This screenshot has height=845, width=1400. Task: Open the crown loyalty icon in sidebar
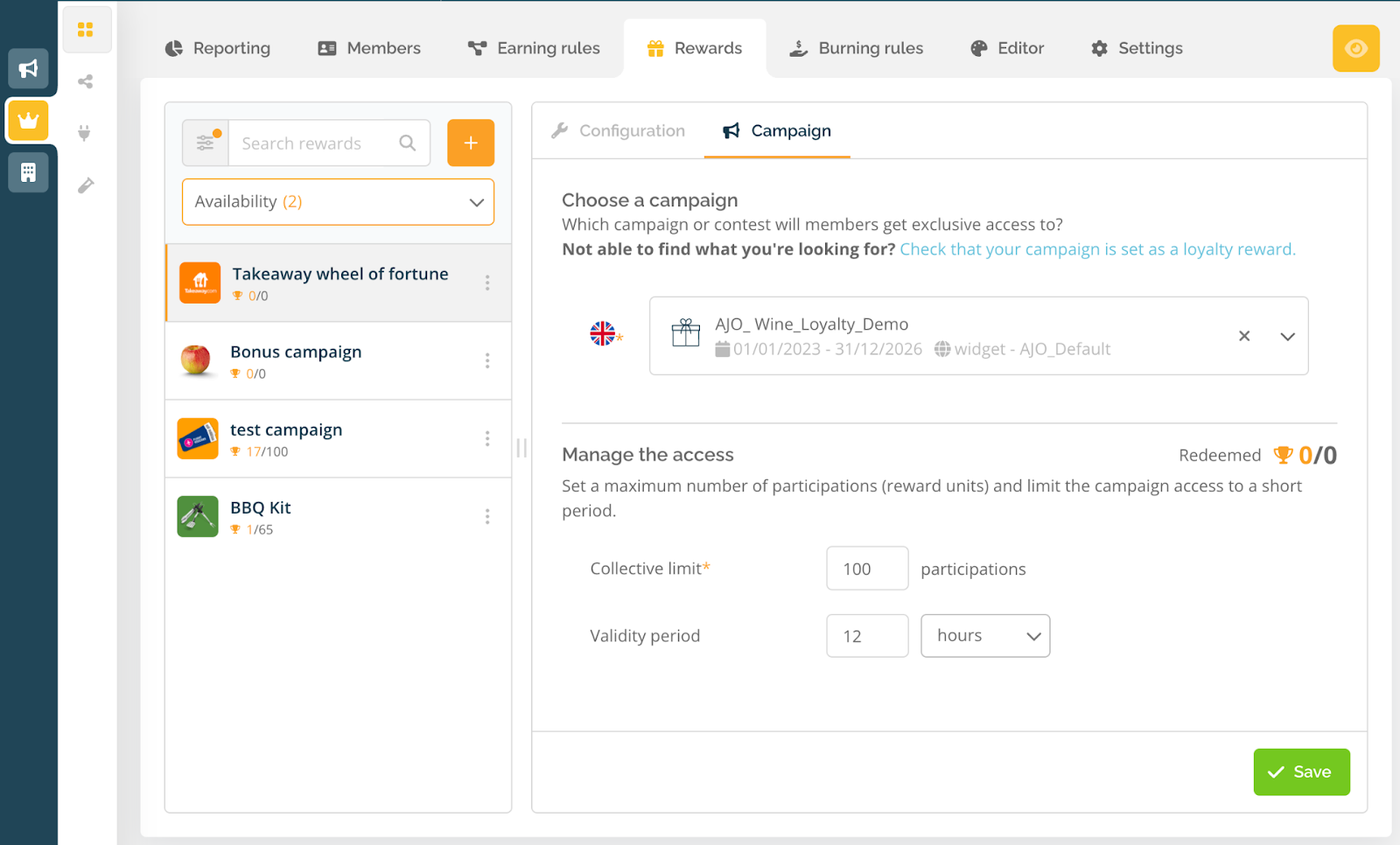point(28,121)
